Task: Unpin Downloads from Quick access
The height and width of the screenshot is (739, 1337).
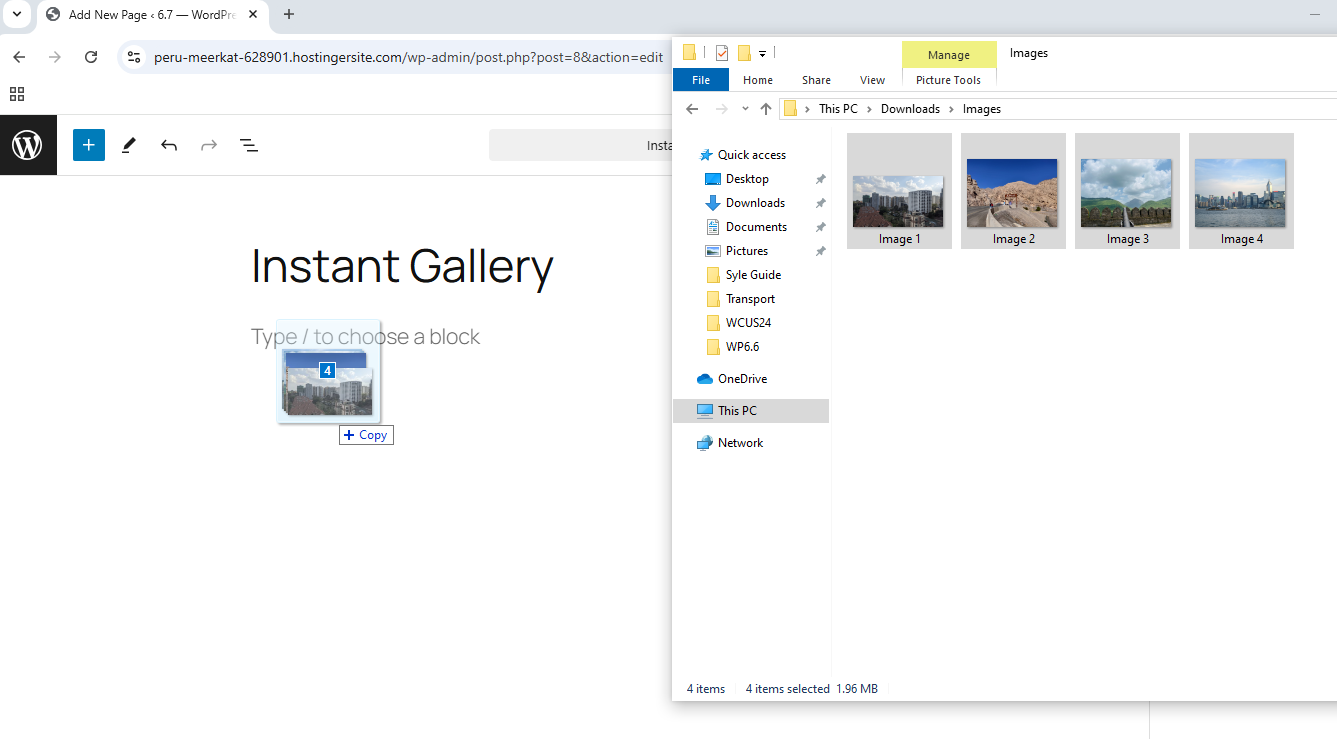Action: (820, 202)
